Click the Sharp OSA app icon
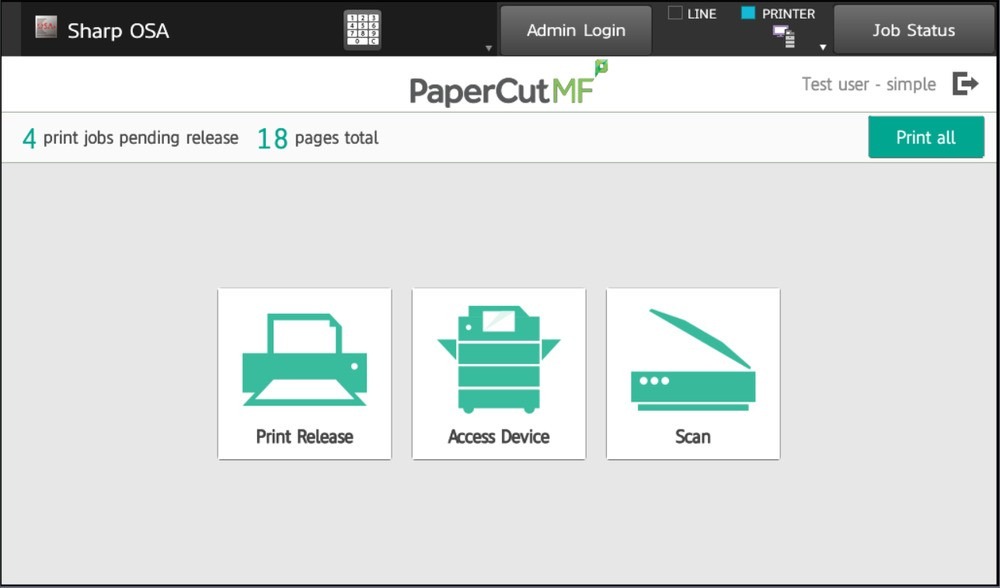 [x=46, y=29]
